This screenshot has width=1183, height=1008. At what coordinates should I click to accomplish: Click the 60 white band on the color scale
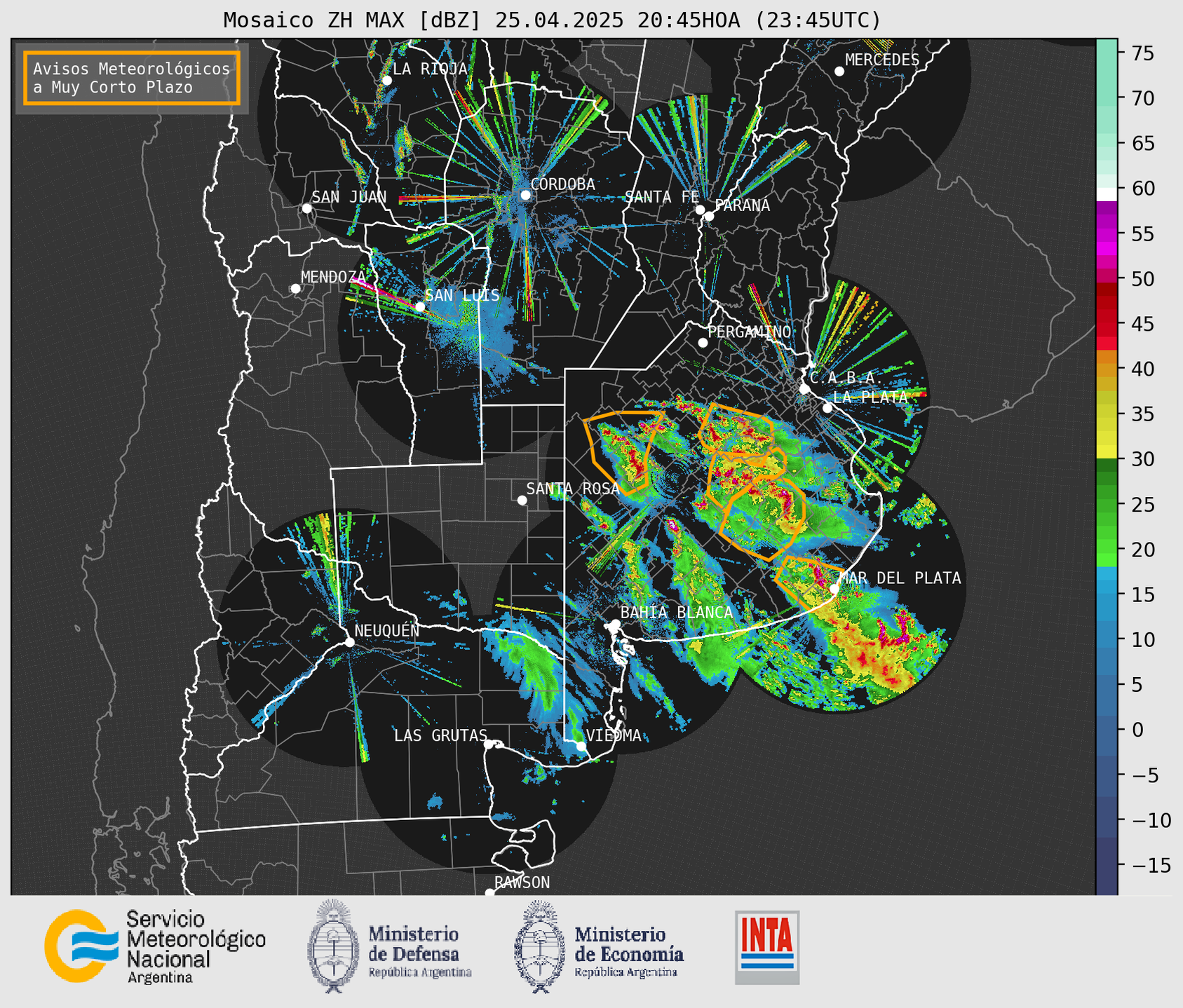[x=1107, y=194]
